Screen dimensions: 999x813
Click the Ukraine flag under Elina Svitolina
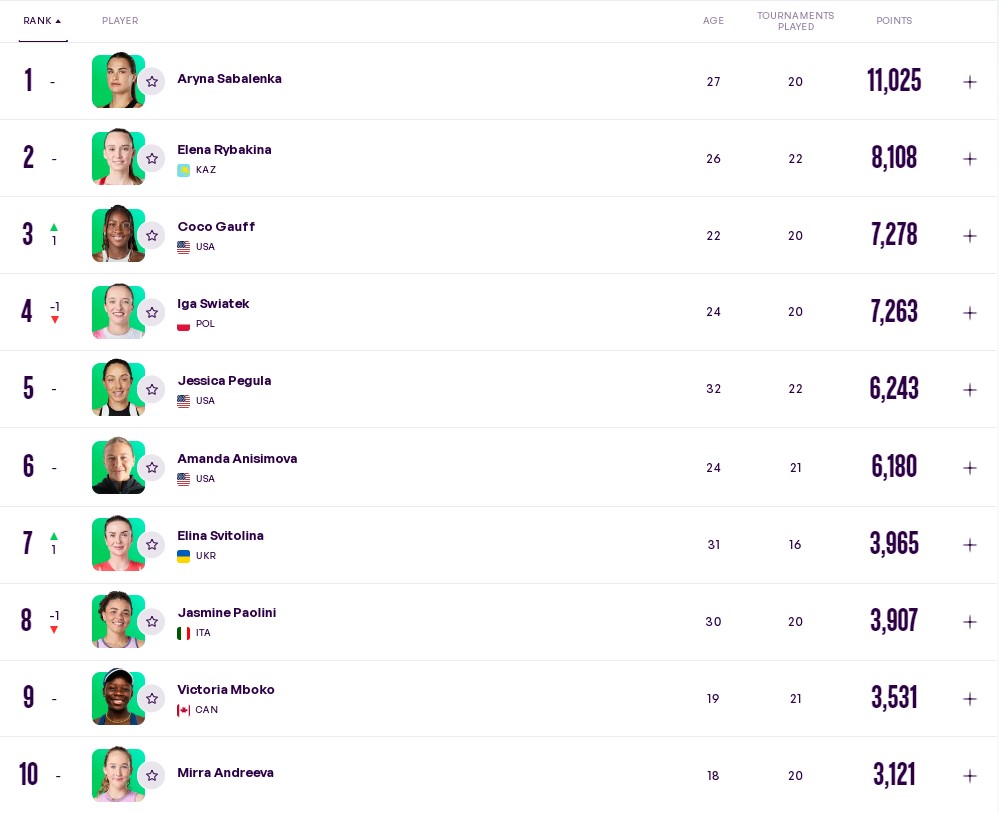[x=184, y=556]
